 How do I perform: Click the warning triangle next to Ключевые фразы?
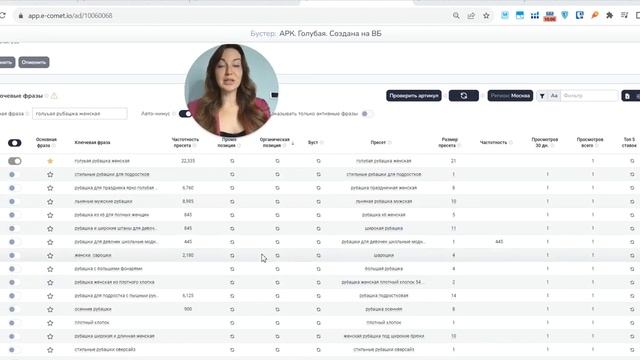click(x=54, y=96)
